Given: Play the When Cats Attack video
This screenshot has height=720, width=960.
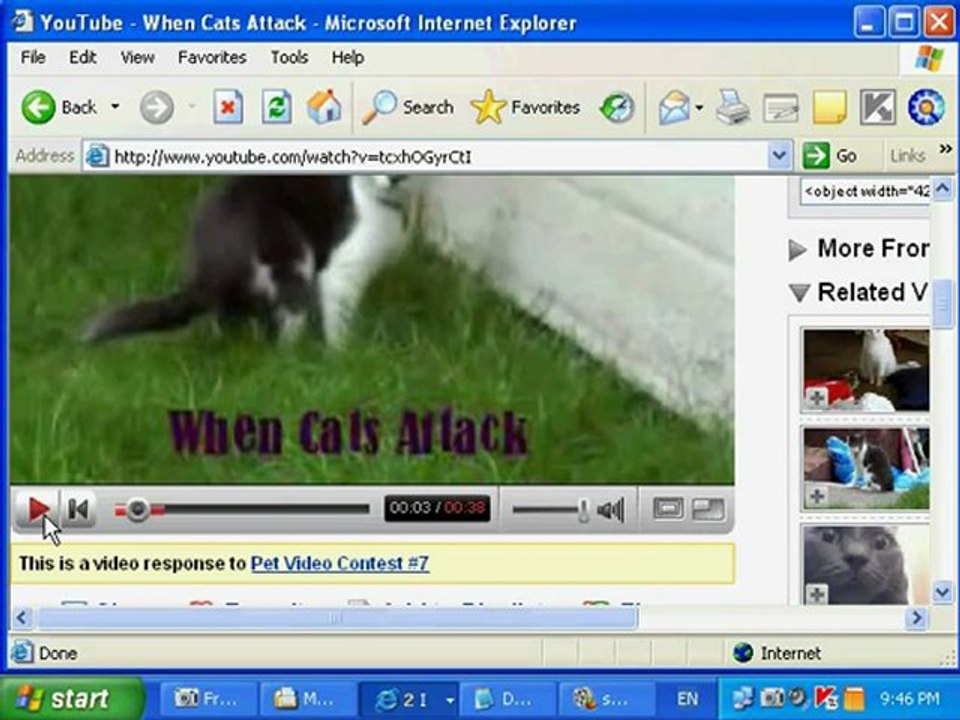Looking at the screenshot, I should tap(38, 509).
